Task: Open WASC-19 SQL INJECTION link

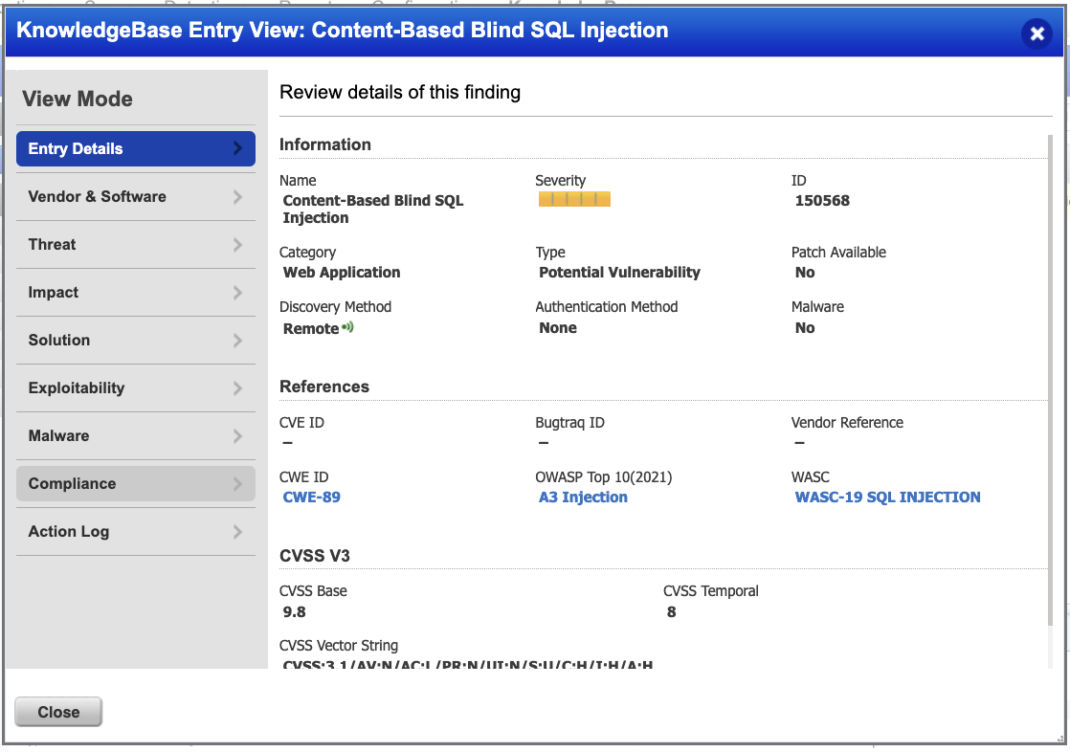Action: [887, 497]
